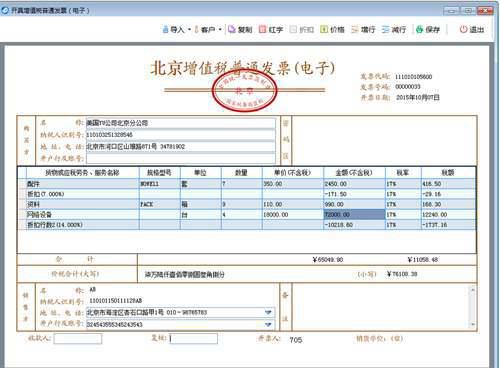The width and height of the screenshot is (500, 368).
Task: Click the buyer name 名称 input field
Action: [x=181, y=123]
